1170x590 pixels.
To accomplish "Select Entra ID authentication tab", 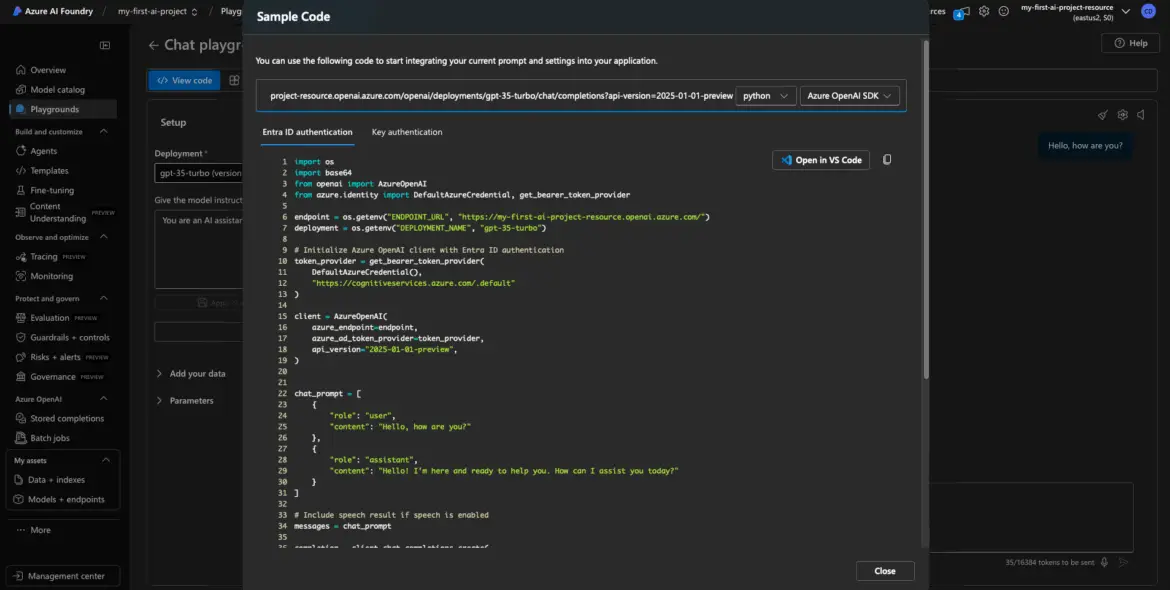I will (x=307, y=132).
